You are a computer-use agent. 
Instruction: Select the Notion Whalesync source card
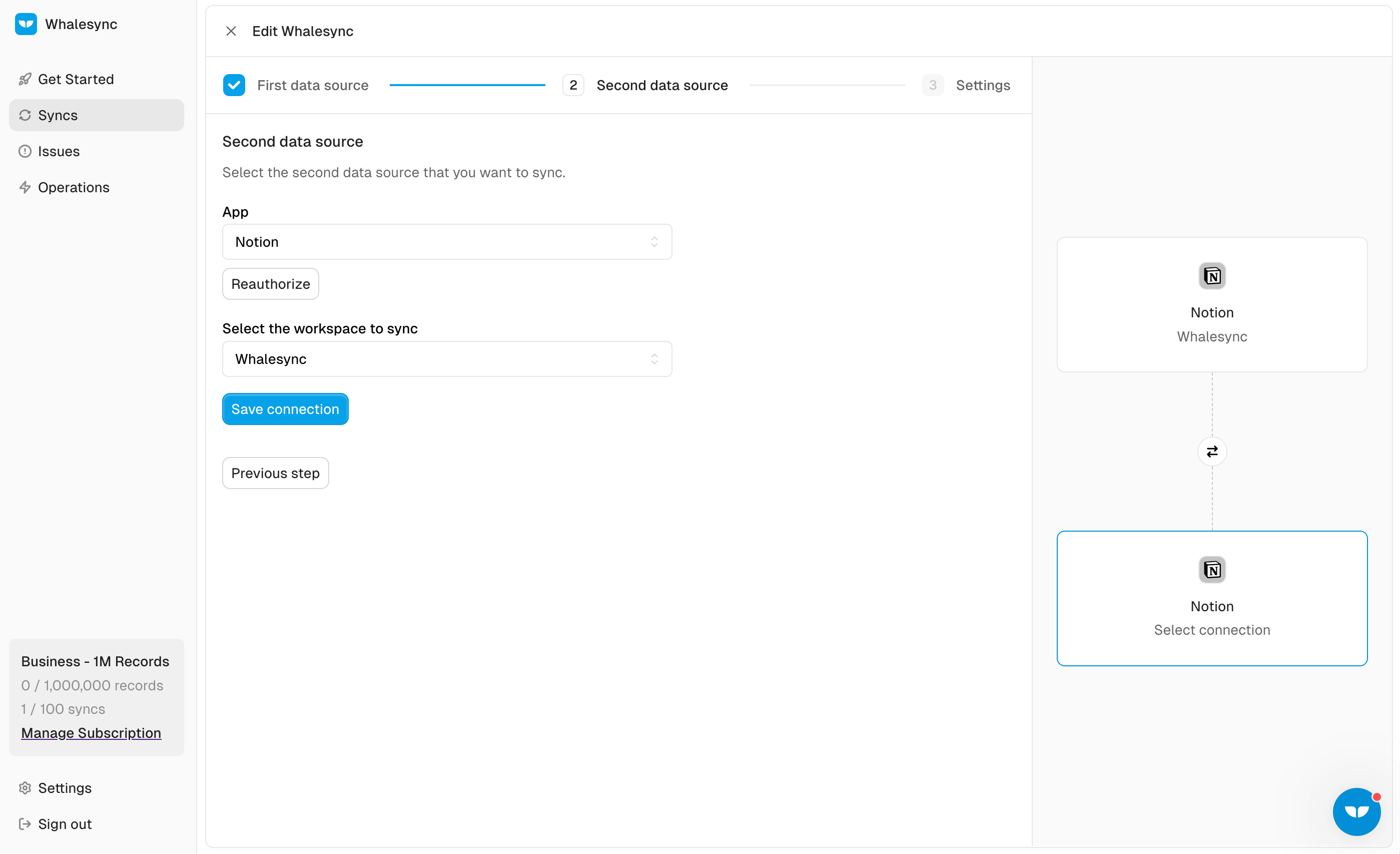point(1212,305)
